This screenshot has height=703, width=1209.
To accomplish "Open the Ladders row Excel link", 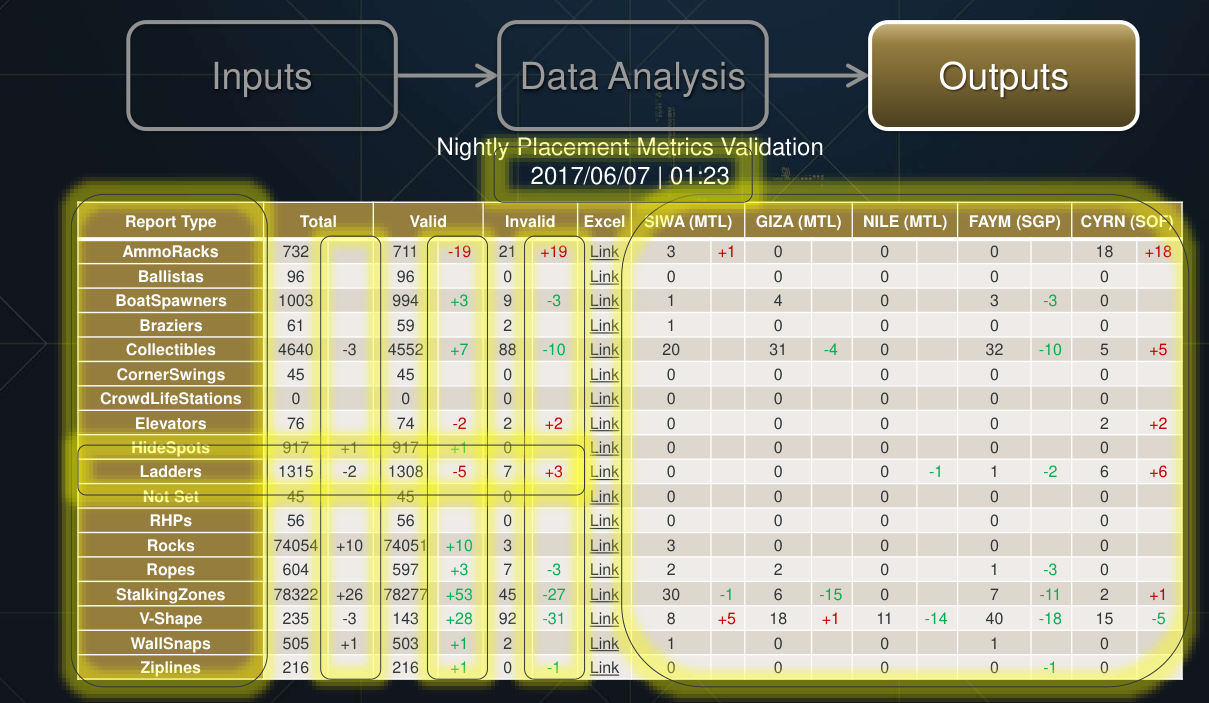I will tap(604, 472).
